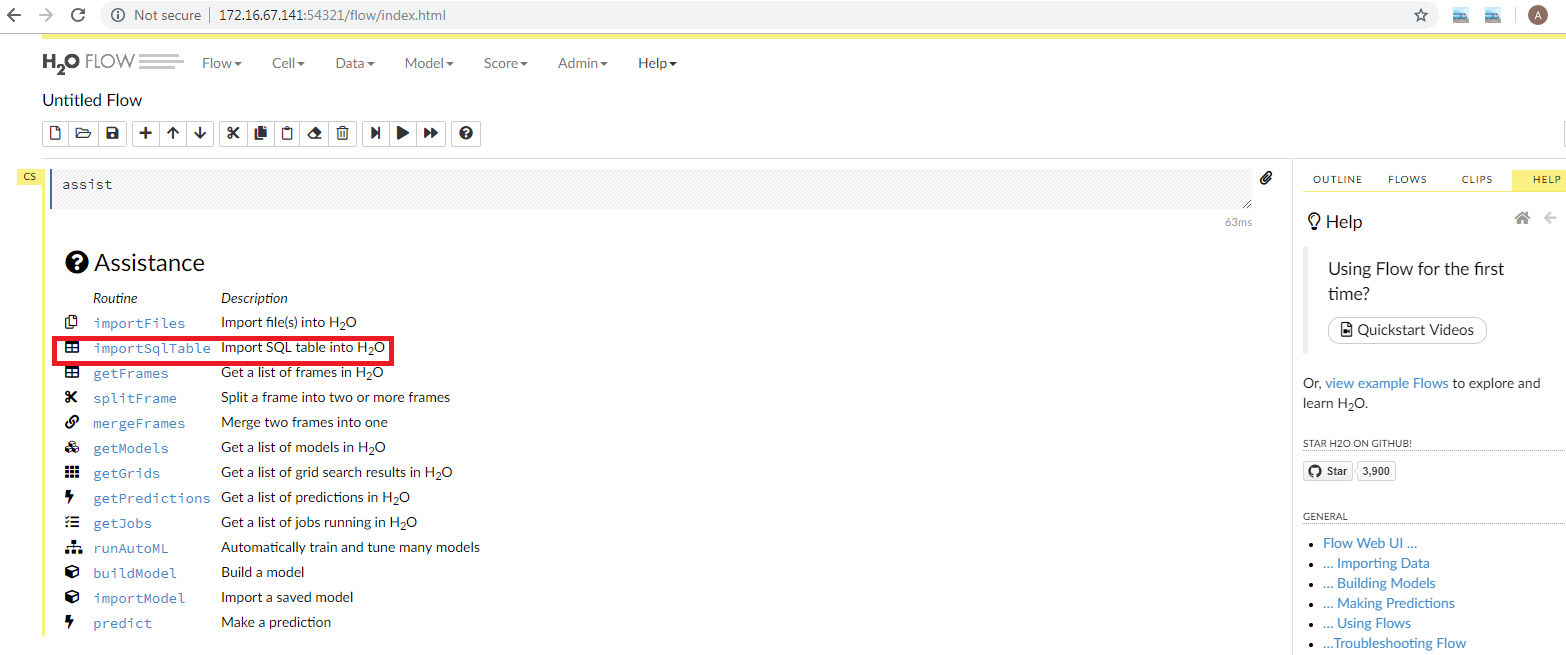Run the current cell with the play icon
Screen dimensions: 1566x655
click(403, 133)
